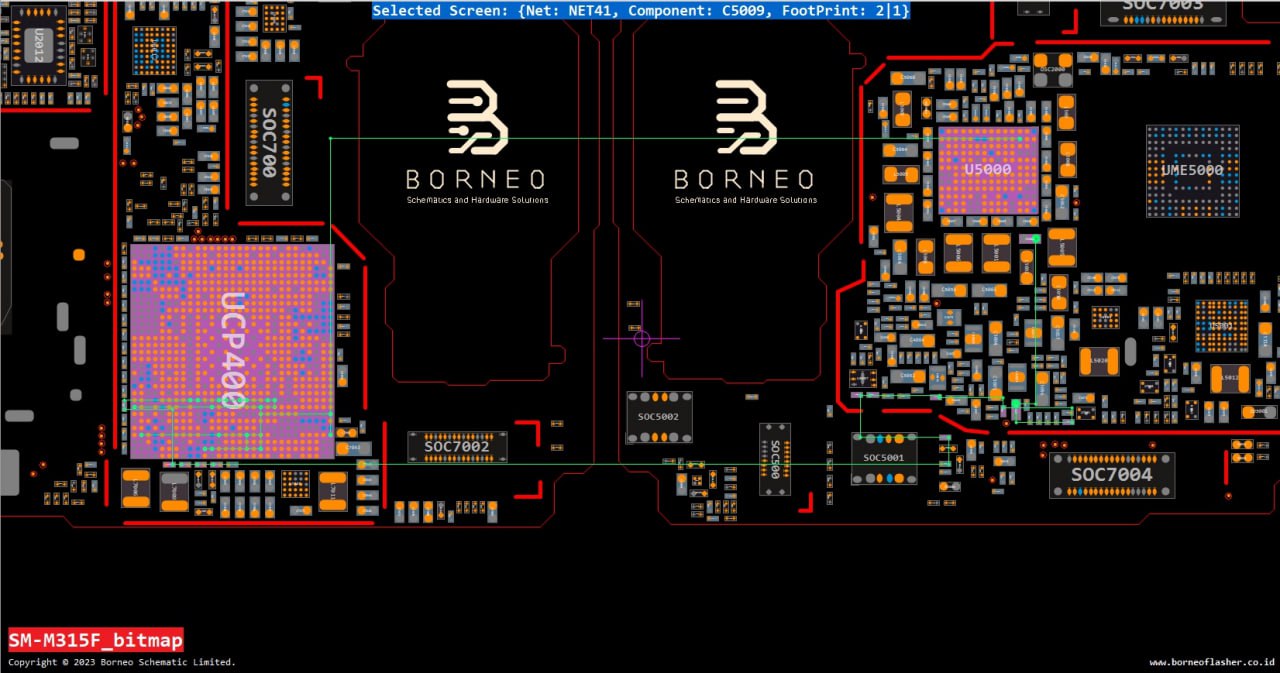Select the U5000 power IC
This screenshot has width=1280, height=673.
988,170
